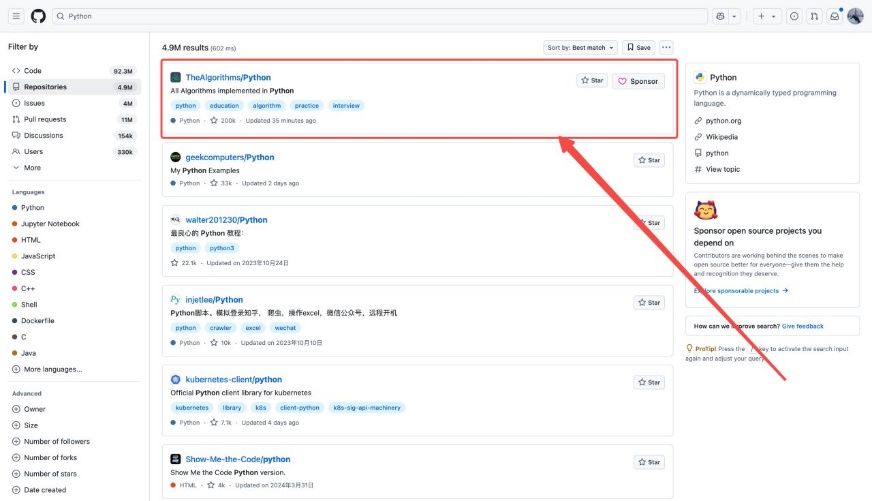Filter by JavaScript language color dot
The width and height of the screenshot is (872, 501).
14,256
